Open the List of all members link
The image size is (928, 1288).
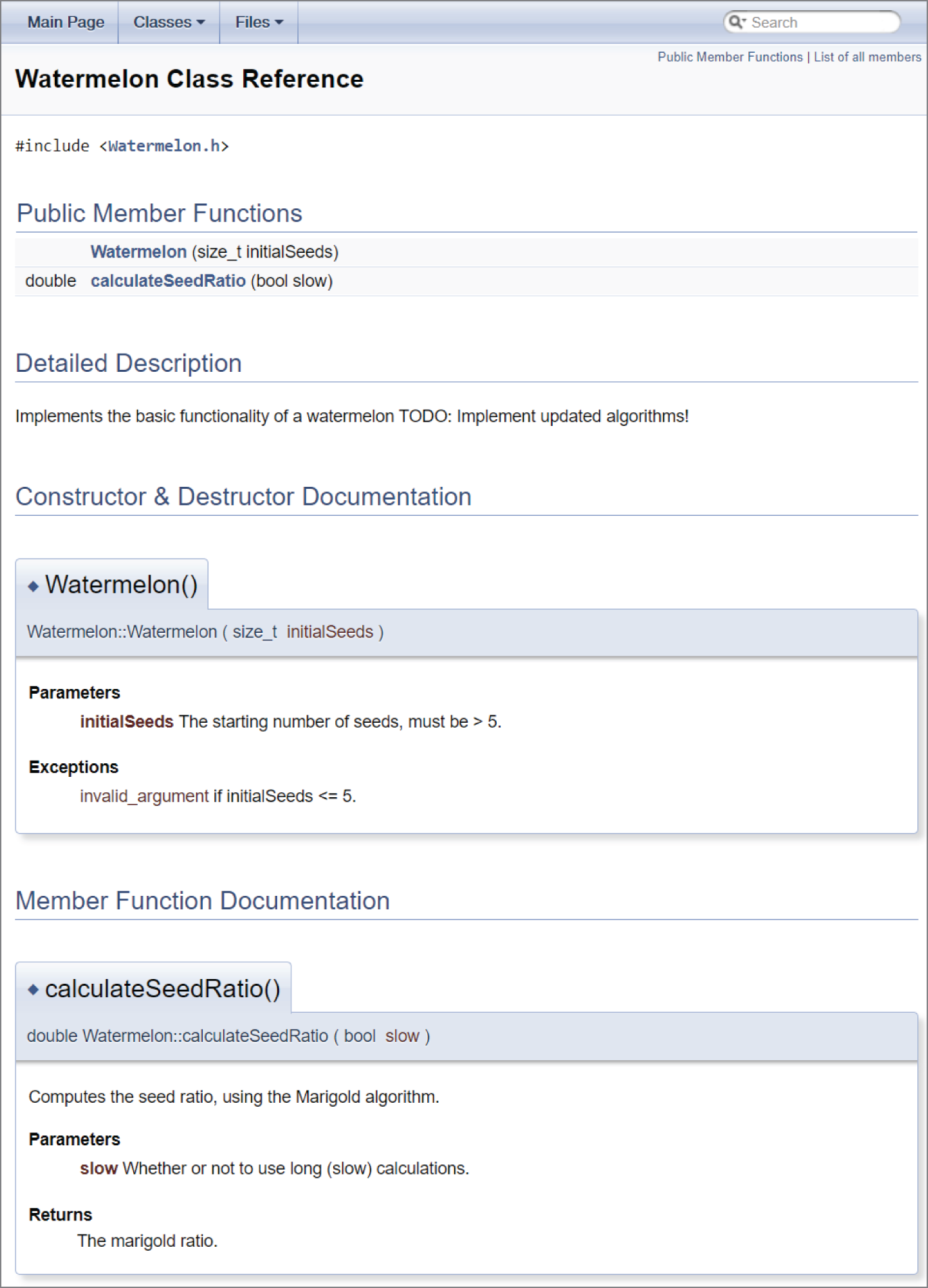[866, 57]
